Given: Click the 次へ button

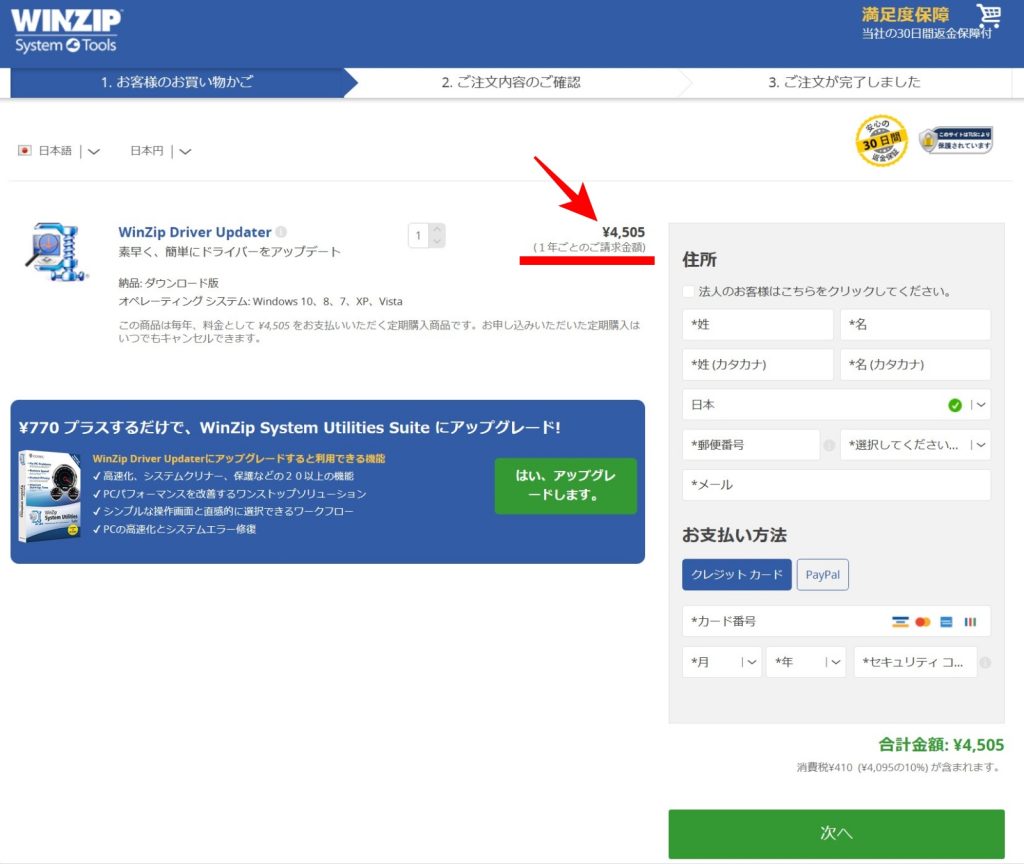Looking at the screenshot, I should 836,832.
